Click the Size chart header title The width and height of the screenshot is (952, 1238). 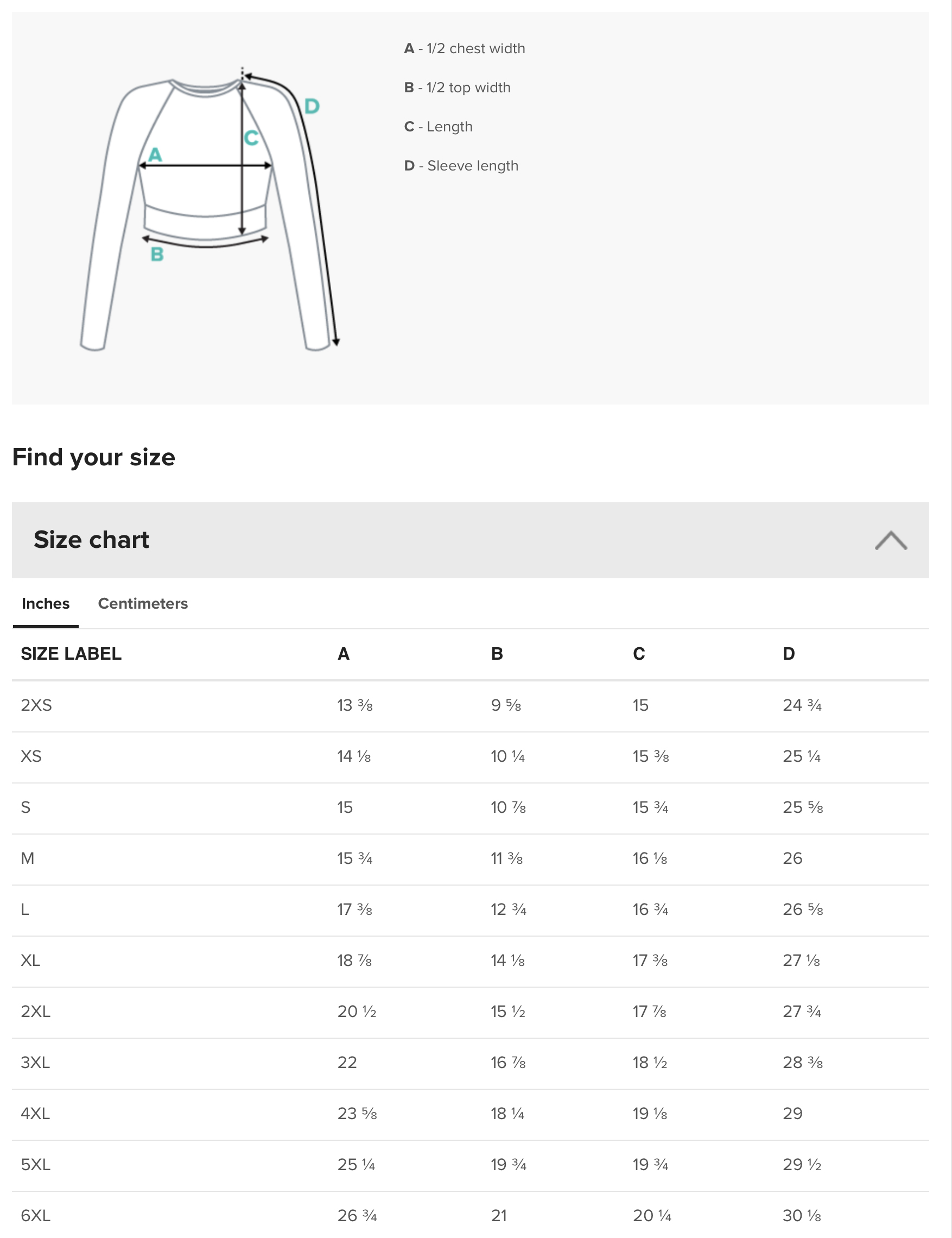pos(91,540)
